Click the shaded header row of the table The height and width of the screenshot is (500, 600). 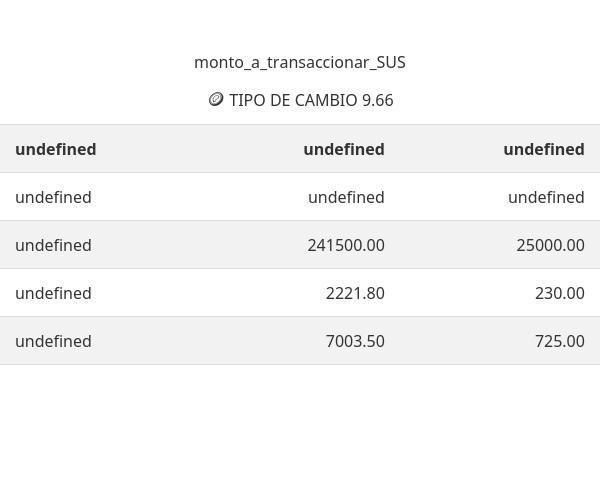pos(200,149)
